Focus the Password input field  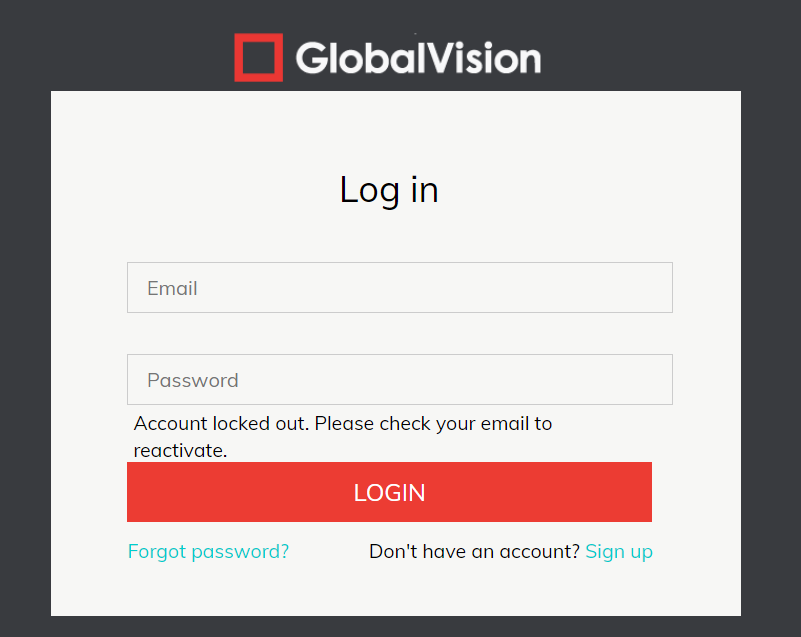point(400,380)
